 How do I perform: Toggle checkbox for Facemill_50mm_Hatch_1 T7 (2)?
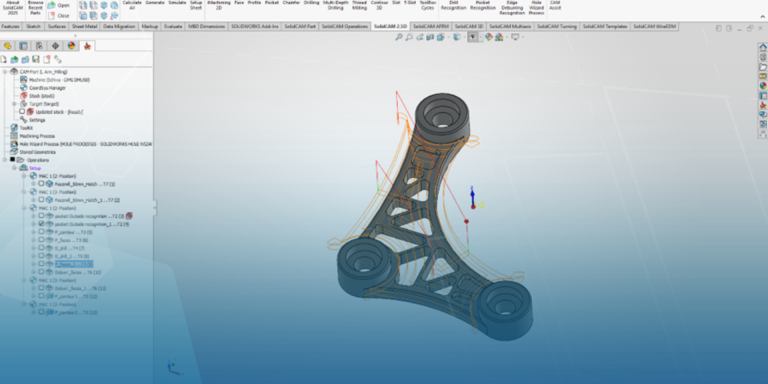[41, 200]
